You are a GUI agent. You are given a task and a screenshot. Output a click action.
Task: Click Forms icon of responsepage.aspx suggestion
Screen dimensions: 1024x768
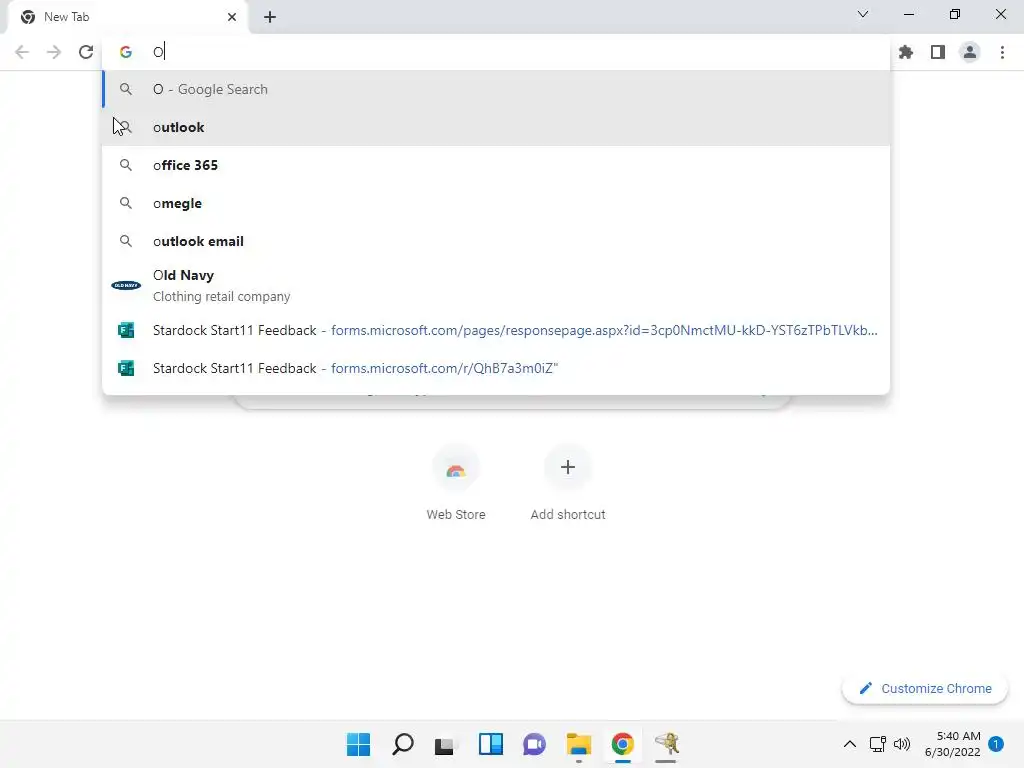pos(126,330)
